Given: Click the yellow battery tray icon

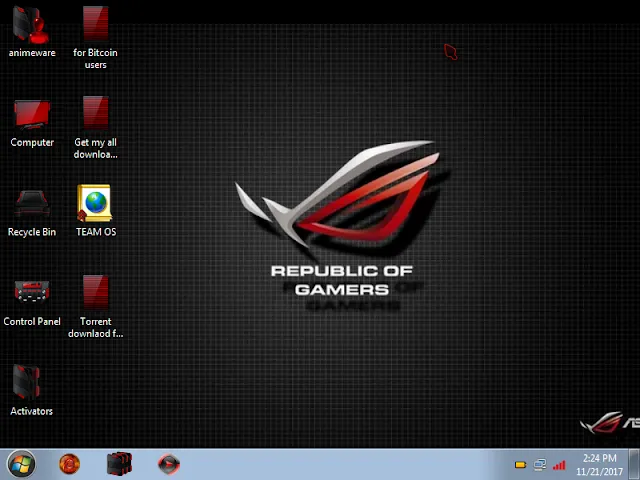Looking at the screenshot, I should point(520,464).
